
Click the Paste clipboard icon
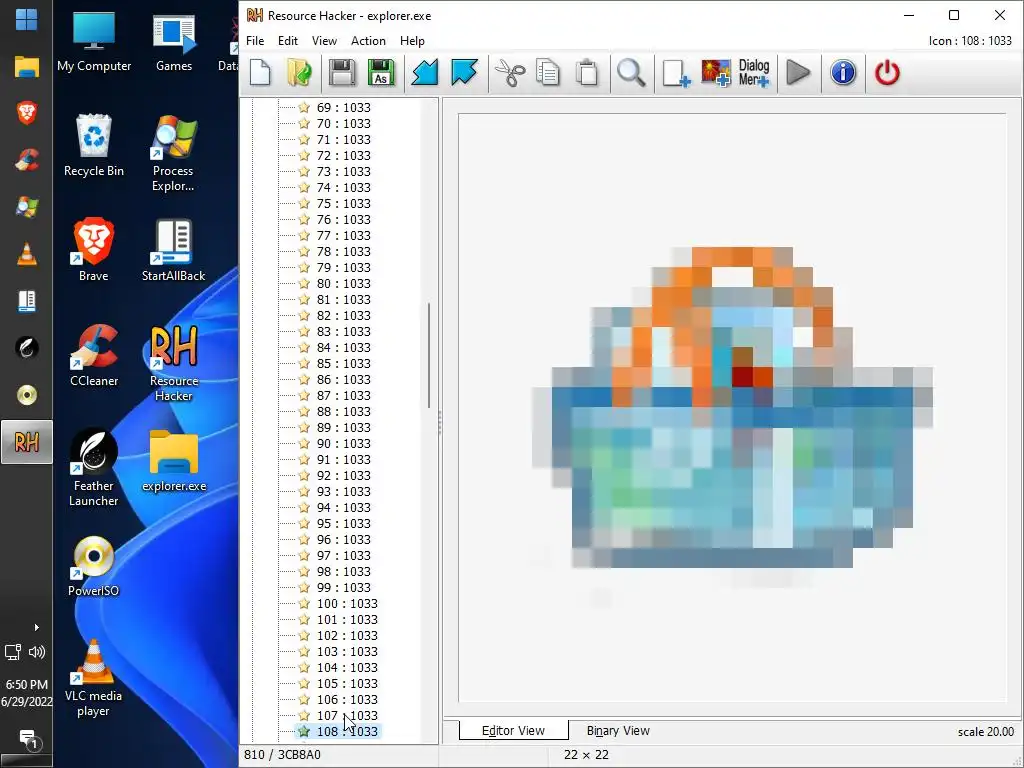586,72
